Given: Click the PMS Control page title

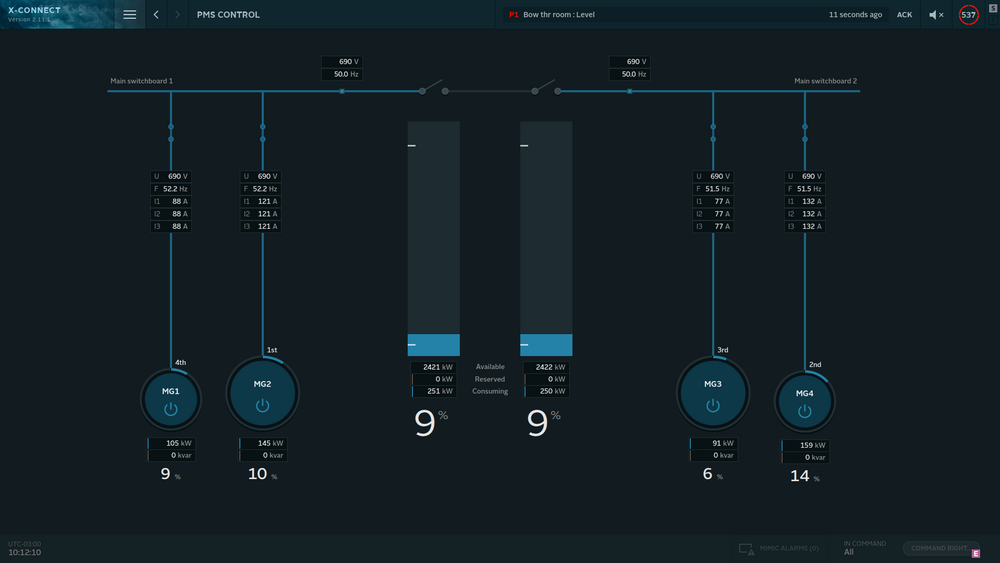Looking at the screenshot, I should click(x=228, y=15).
